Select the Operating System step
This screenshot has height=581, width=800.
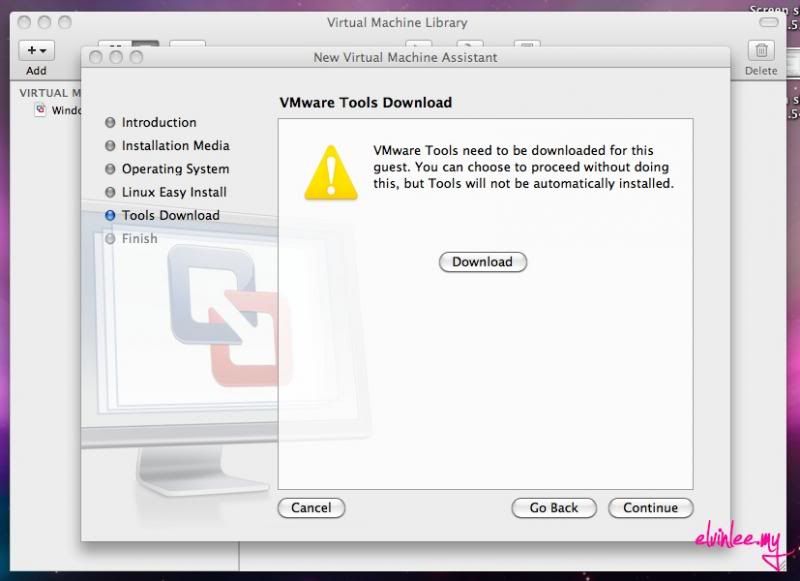167,169
